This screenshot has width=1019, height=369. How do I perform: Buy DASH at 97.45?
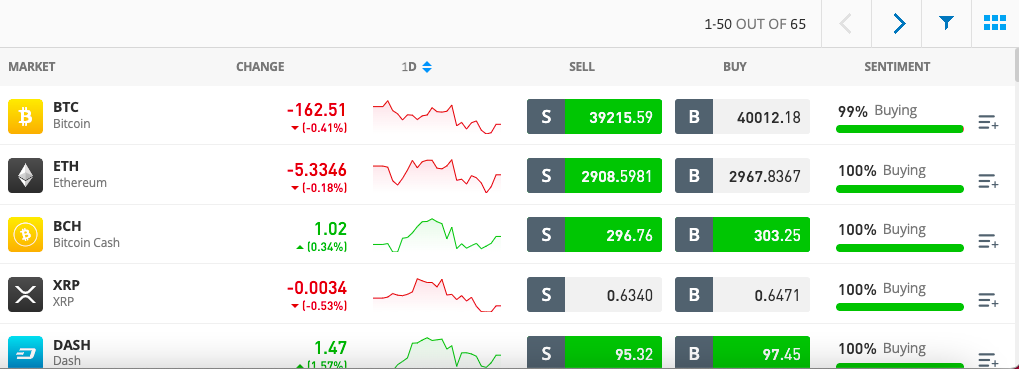[742, 352]
